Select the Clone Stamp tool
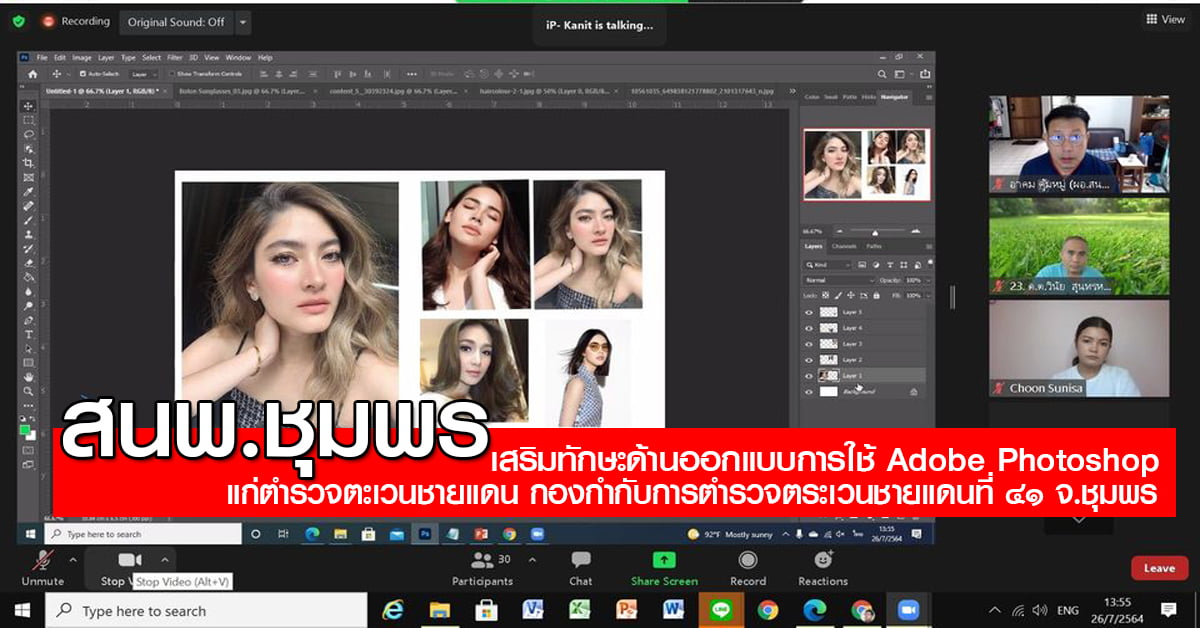The width and height of the screenshot is (1200, 628). pos(29,234)
